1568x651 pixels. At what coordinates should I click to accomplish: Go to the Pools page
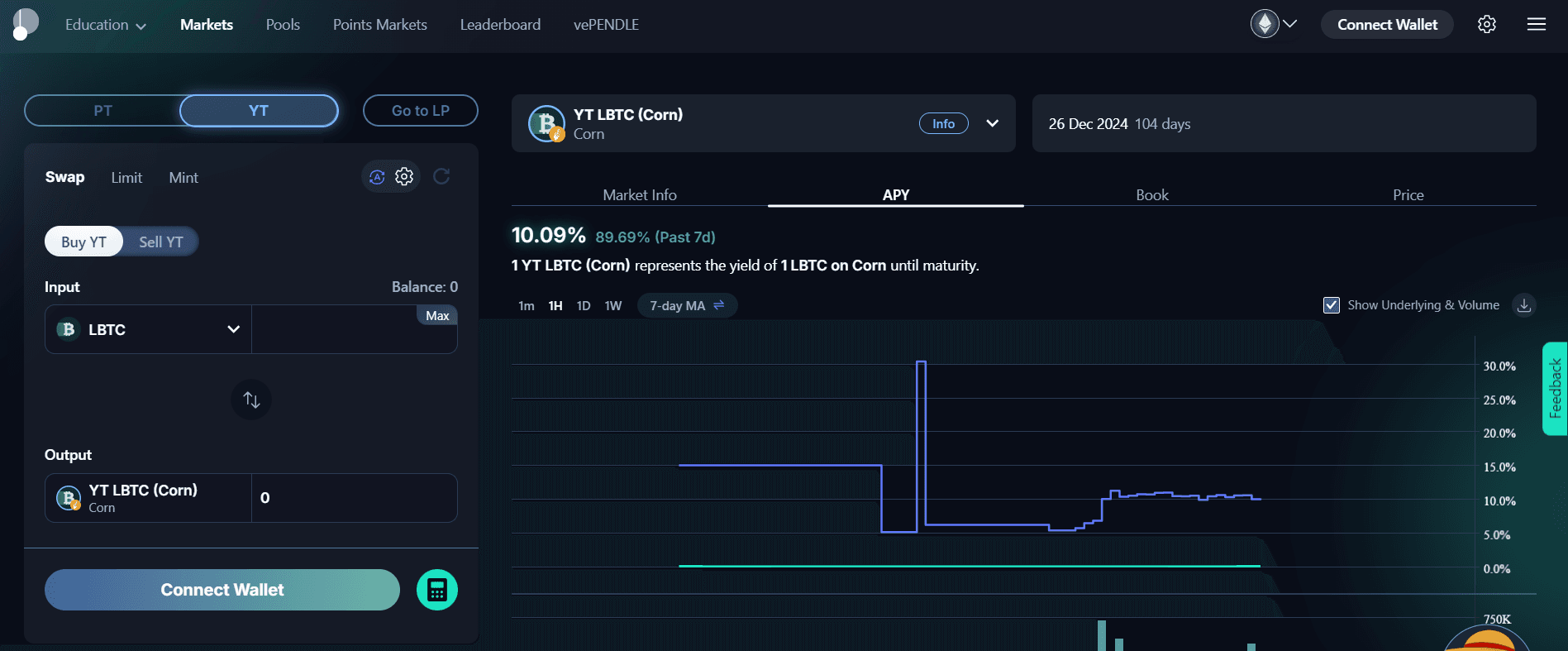pos(283,25)
